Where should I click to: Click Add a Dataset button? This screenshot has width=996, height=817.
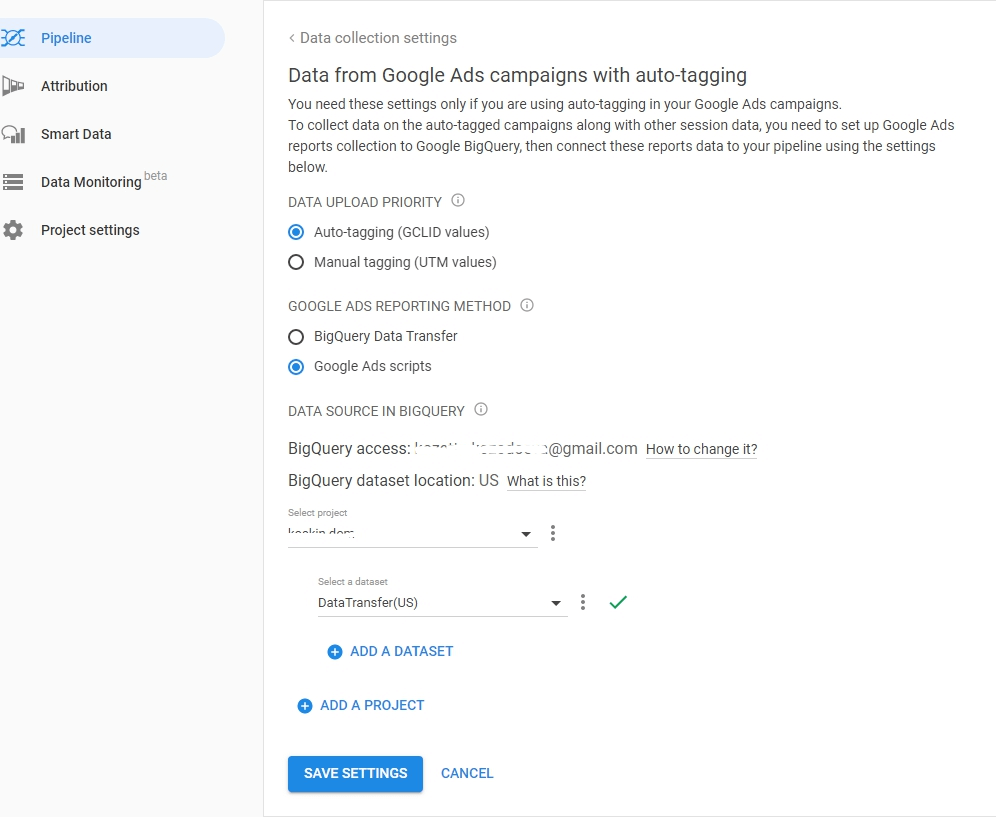pos(390,651)
